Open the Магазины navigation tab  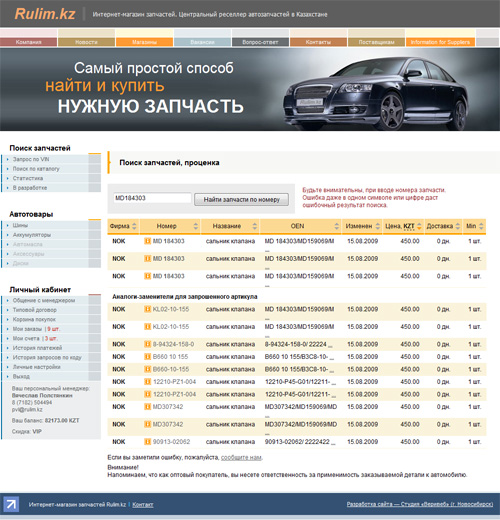point(144,42)
